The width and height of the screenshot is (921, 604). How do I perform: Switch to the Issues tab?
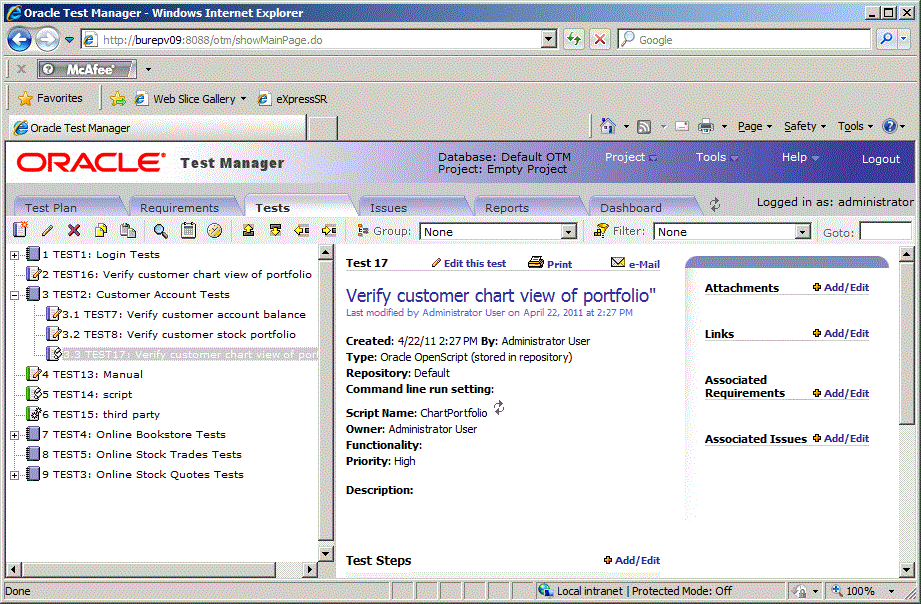(388, 207)
